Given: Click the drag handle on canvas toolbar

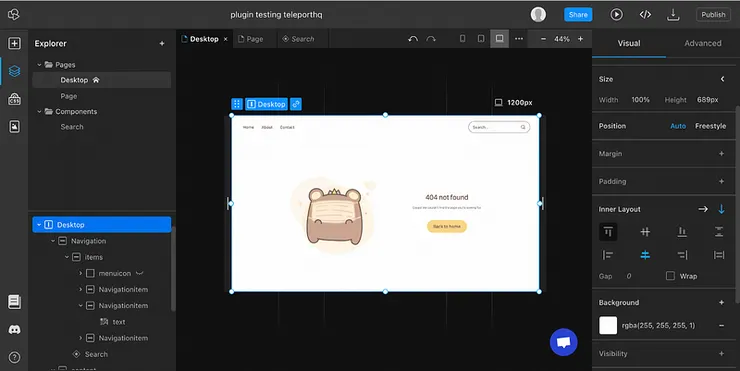Looking at the screenshot, I should pyautogui.click(x=237, y=104).
